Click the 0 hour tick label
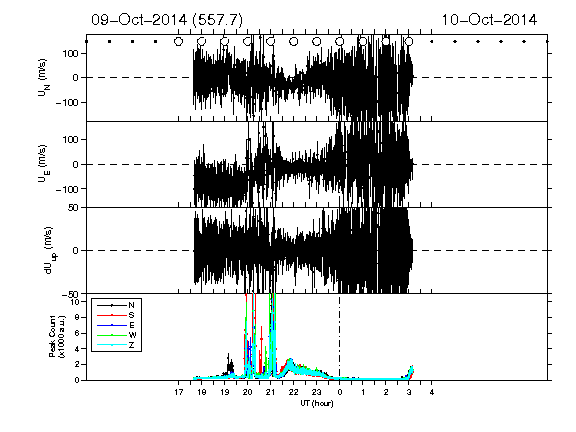 (x=340, y=392)
